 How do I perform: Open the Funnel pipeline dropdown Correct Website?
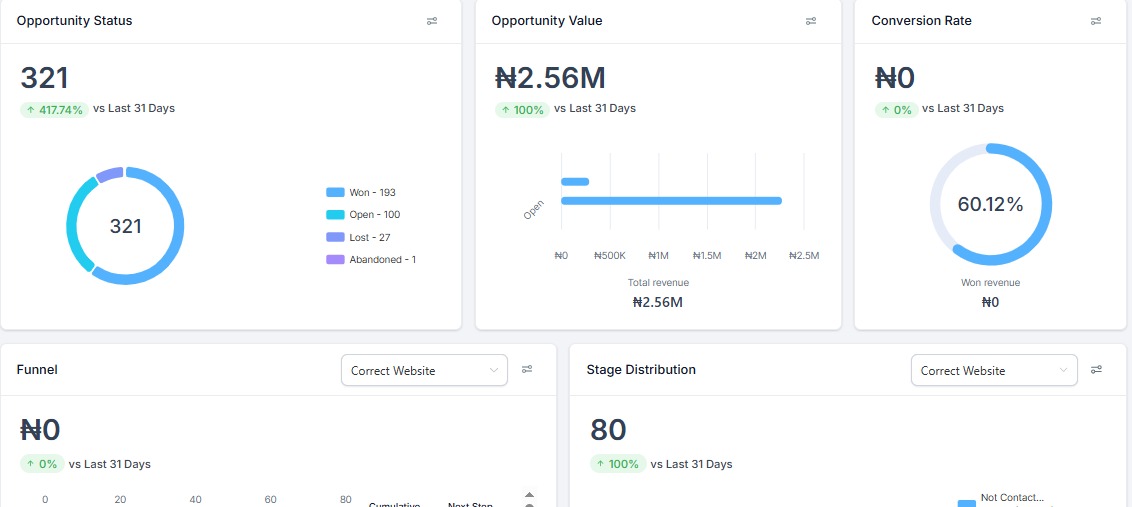(424, 370)
